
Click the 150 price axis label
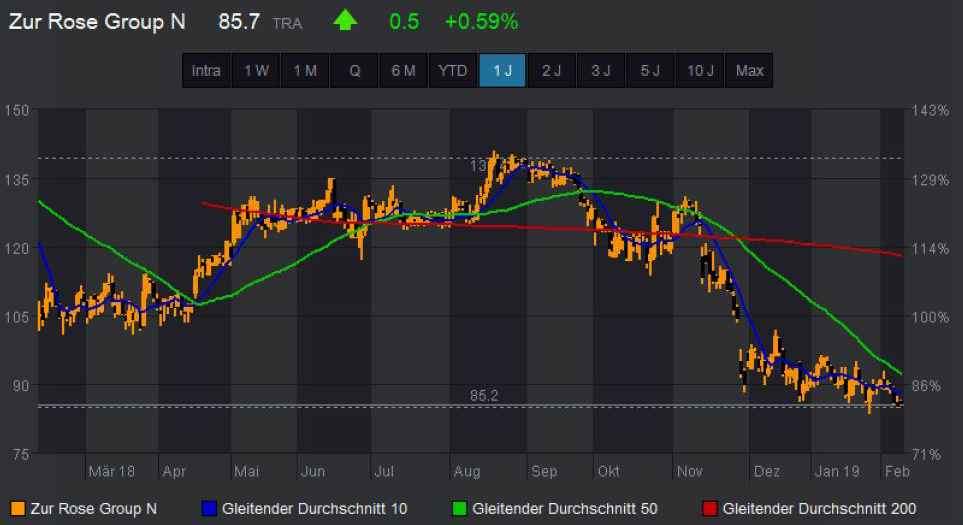17,111
